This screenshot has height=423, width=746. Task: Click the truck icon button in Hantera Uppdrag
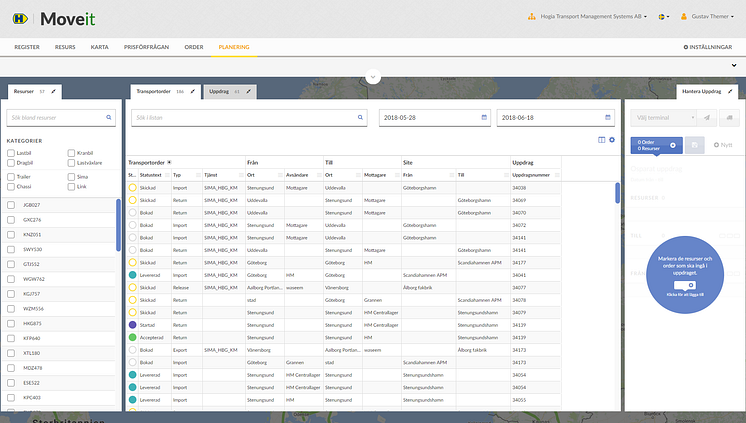coord(729,118)
